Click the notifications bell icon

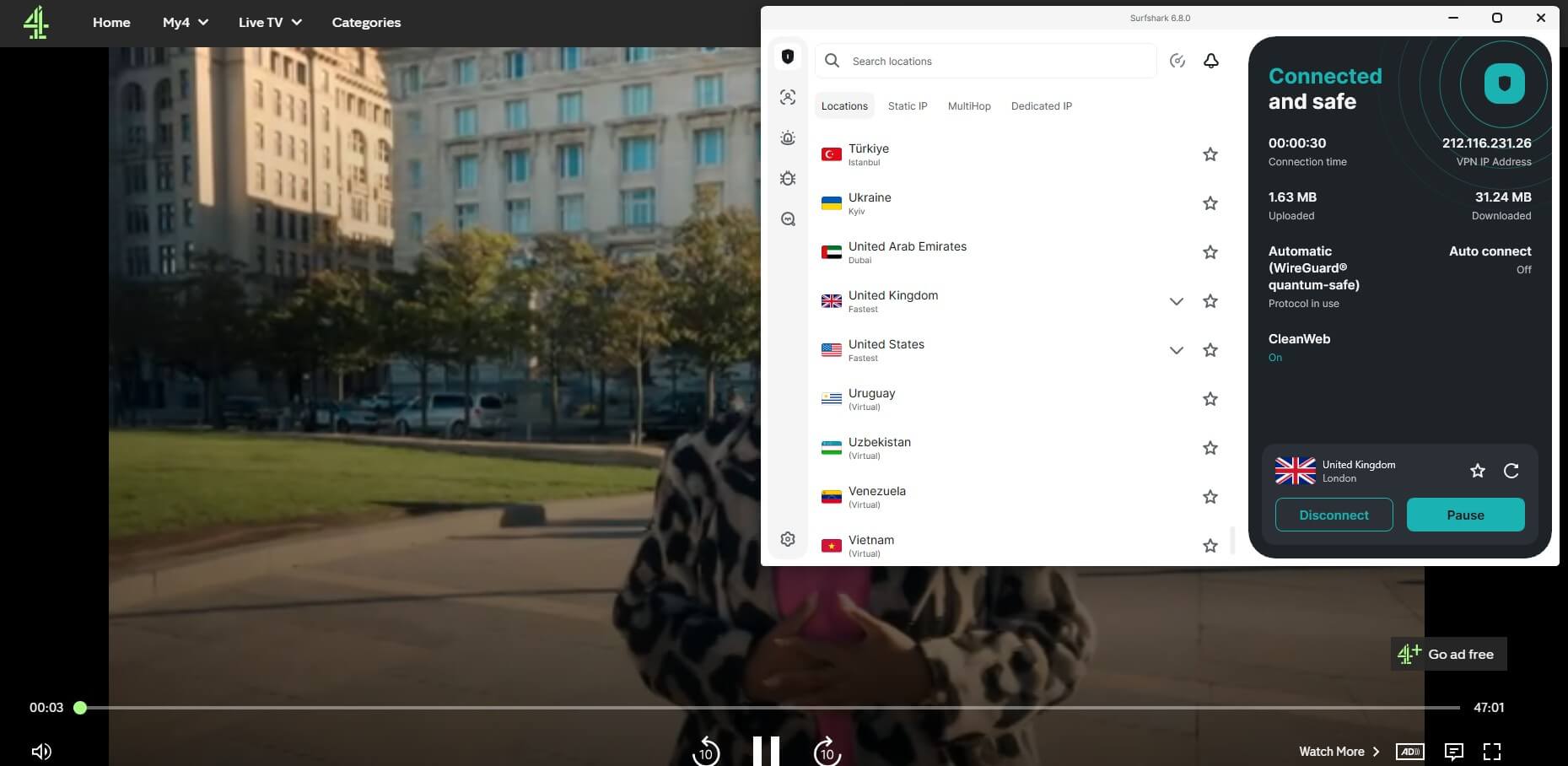click(1210, 61)
